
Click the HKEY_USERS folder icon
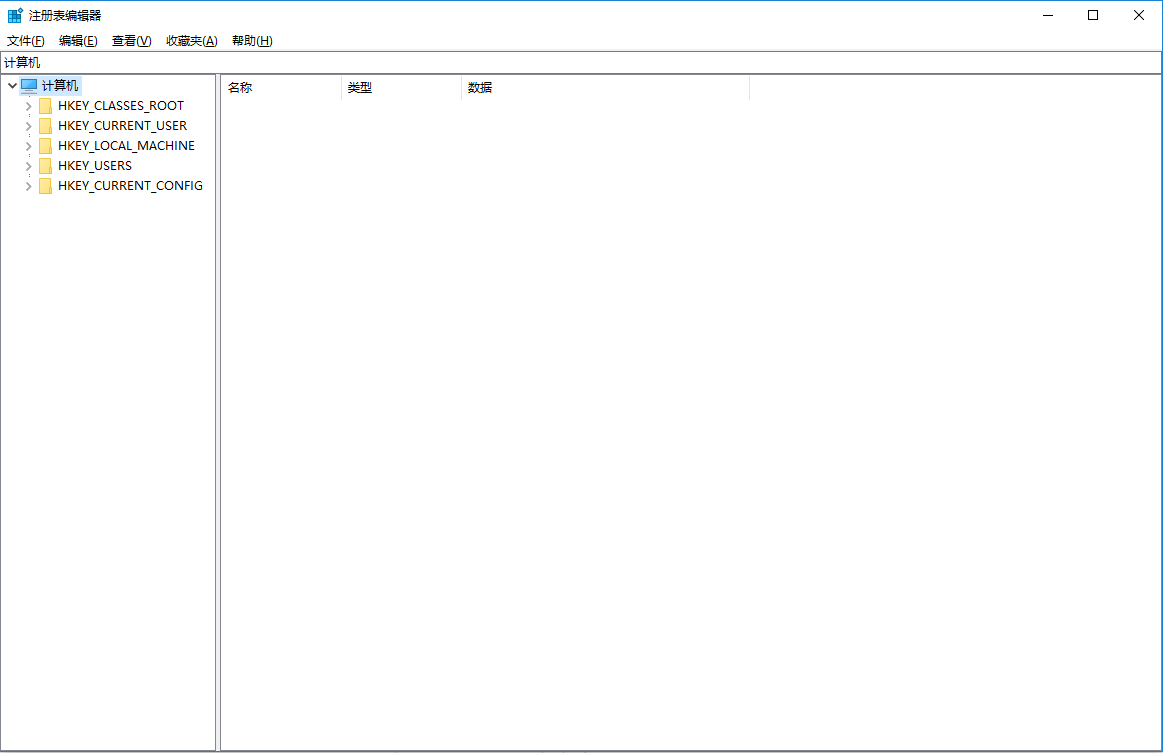[46, 165]
